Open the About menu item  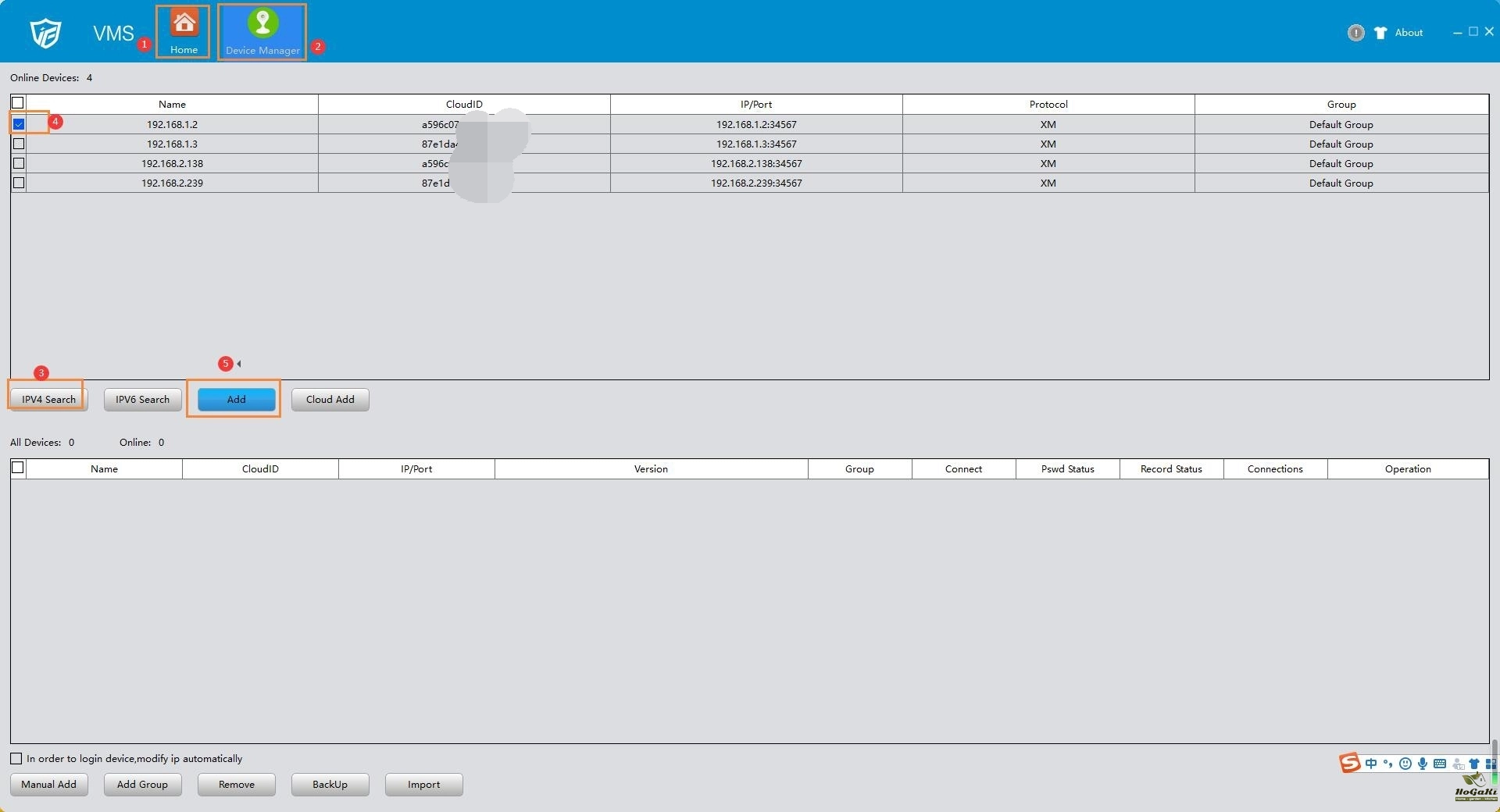click(1409, 33)
